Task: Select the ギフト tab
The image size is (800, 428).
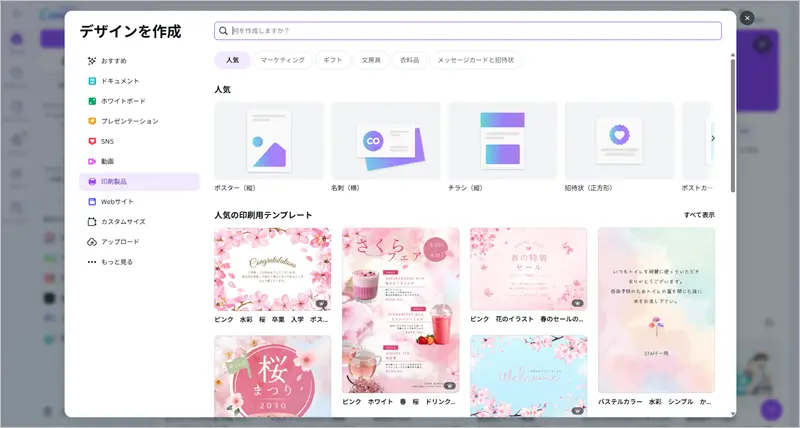Action: pyautogui.click(x=333, y=60)
